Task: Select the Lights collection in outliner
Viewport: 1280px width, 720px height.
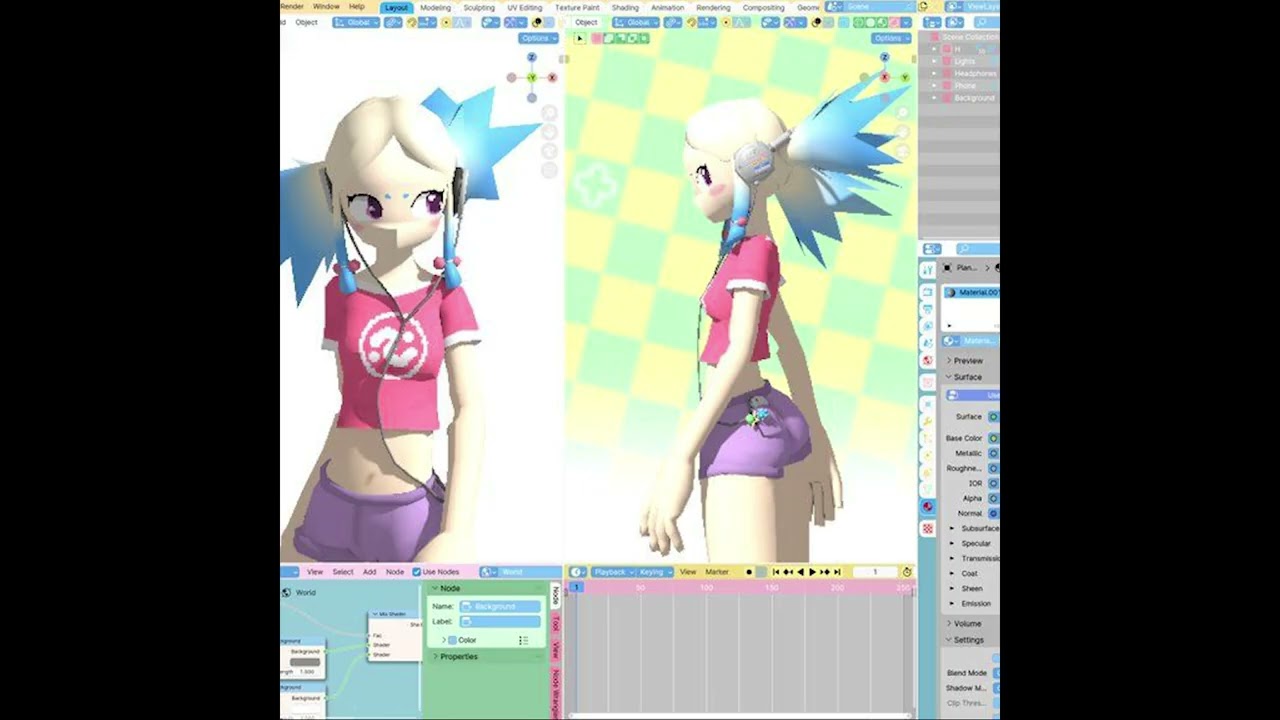Action: coord(965,61)
